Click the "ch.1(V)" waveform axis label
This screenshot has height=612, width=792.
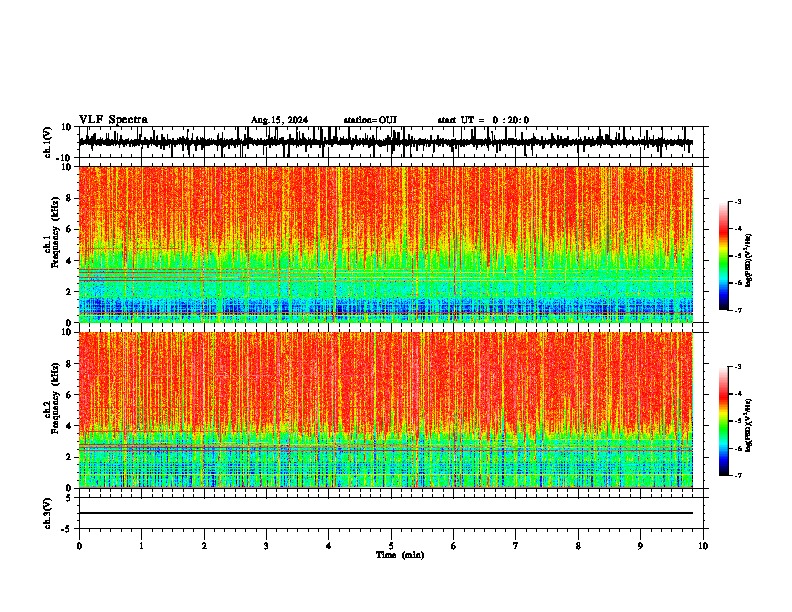point(48,142)
